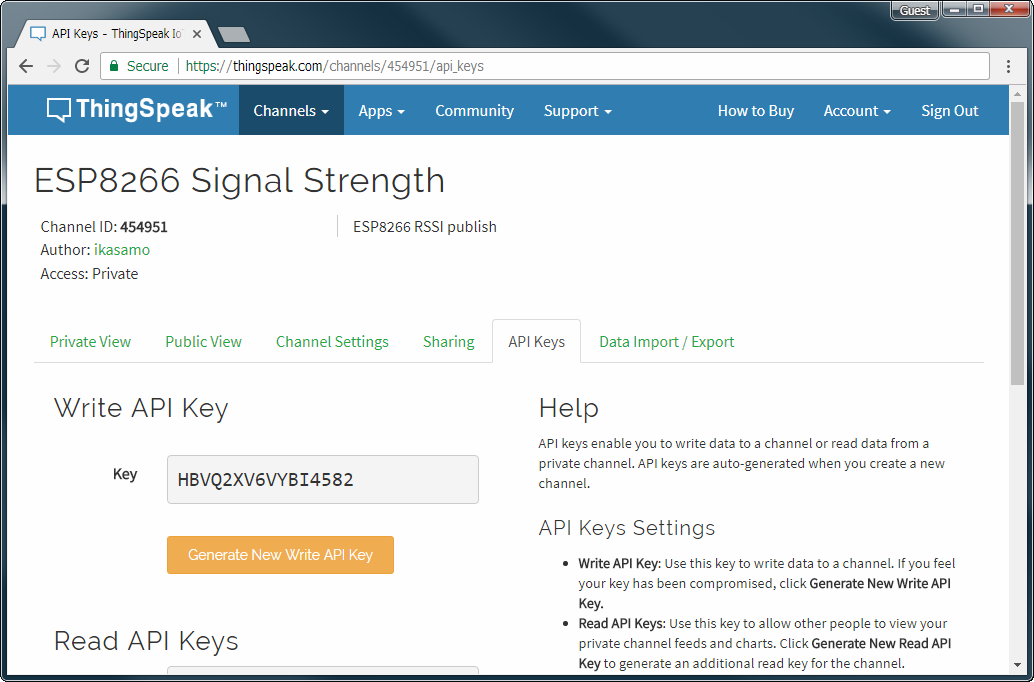The height and width of the screenshot is (682, 1034).
Task: Open a new browser tab
Action: pos(233,34)
